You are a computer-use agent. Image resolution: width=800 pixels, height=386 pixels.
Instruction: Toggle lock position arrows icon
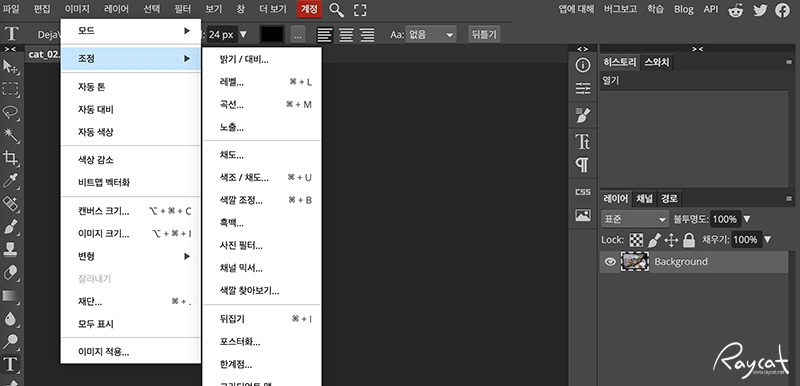pos(671,240)
